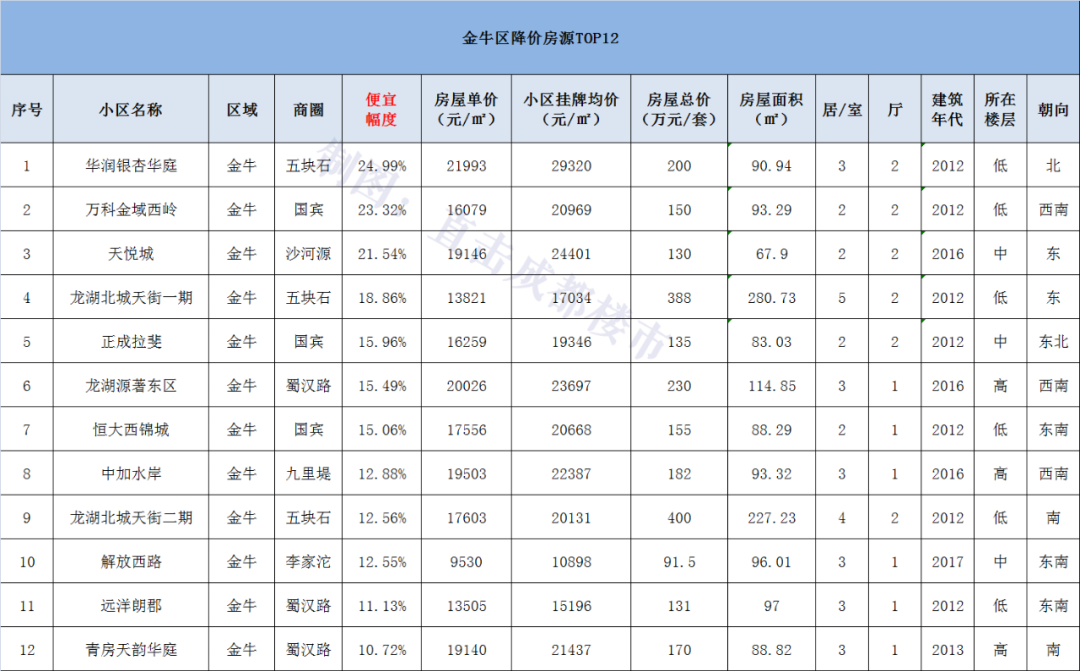
Task: Select the 24.99% discount cell
Action: coord(382,166)
